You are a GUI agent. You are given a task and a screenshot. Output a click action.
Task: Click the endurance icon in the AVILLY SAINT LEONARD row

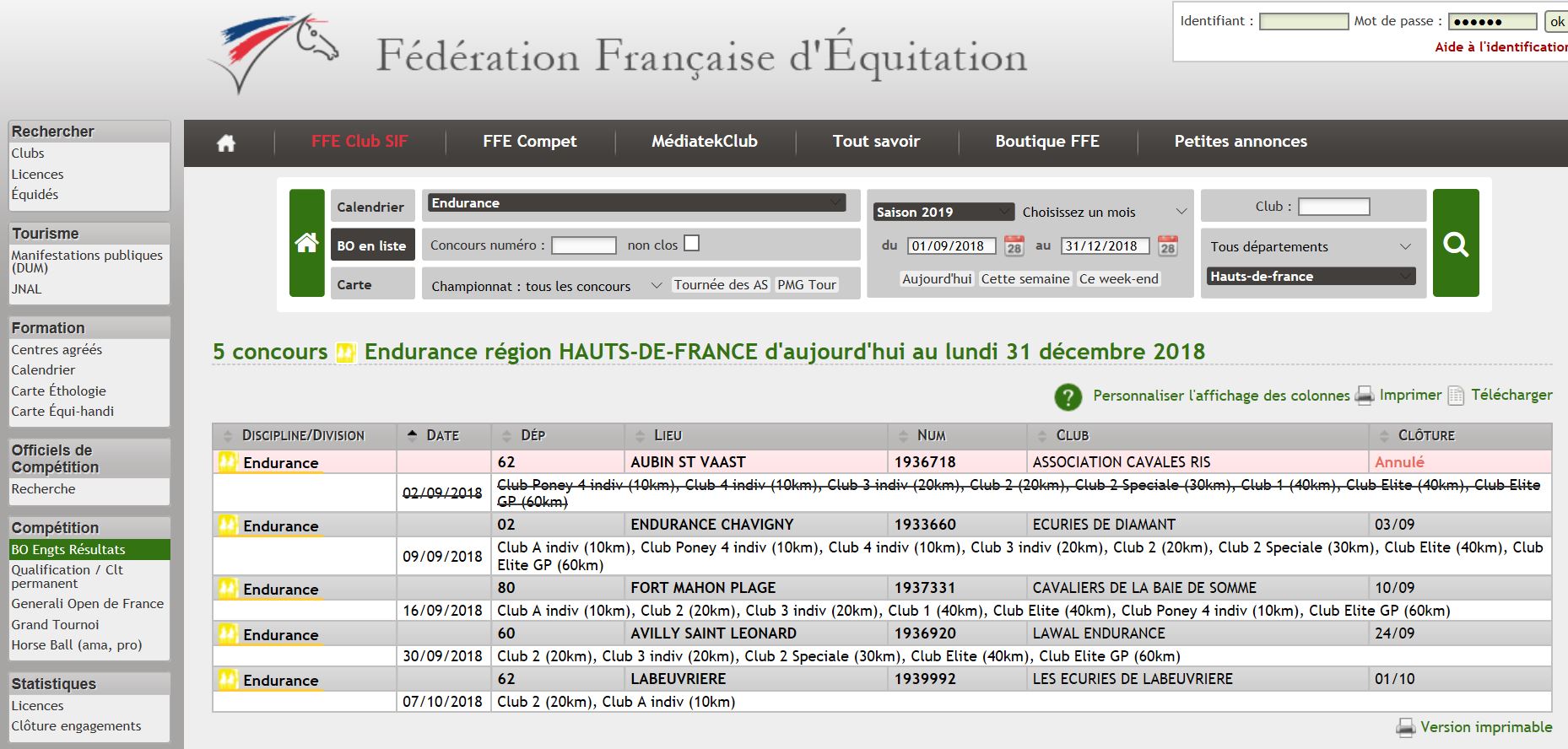[227, 633]
